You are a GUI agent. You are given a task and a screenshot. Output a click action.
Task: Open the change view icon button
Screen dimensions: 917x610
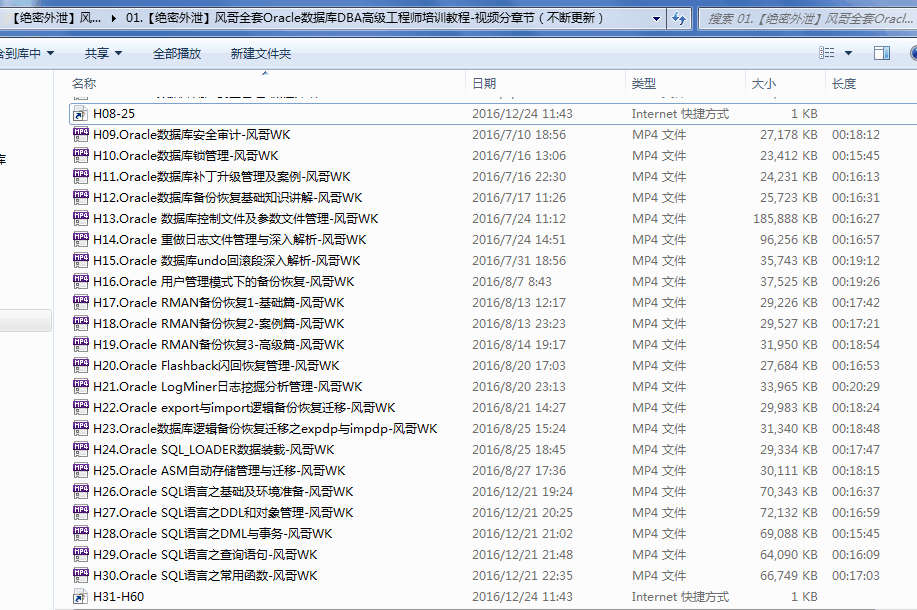pyautogui.click(x=826, y=53)
